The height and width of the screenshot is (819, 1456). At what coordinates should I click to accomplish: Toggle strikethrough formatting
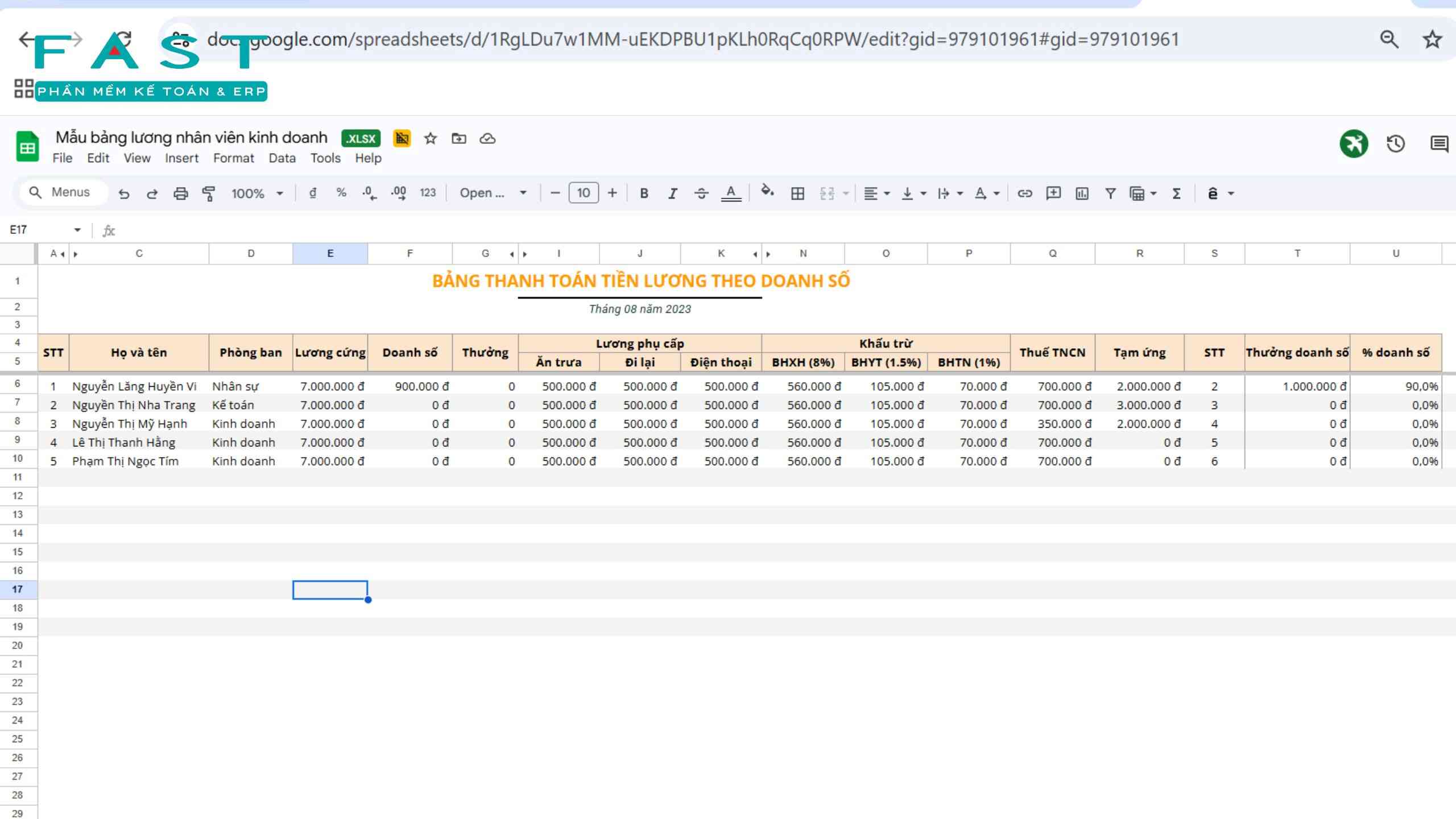tap(701, 193)
